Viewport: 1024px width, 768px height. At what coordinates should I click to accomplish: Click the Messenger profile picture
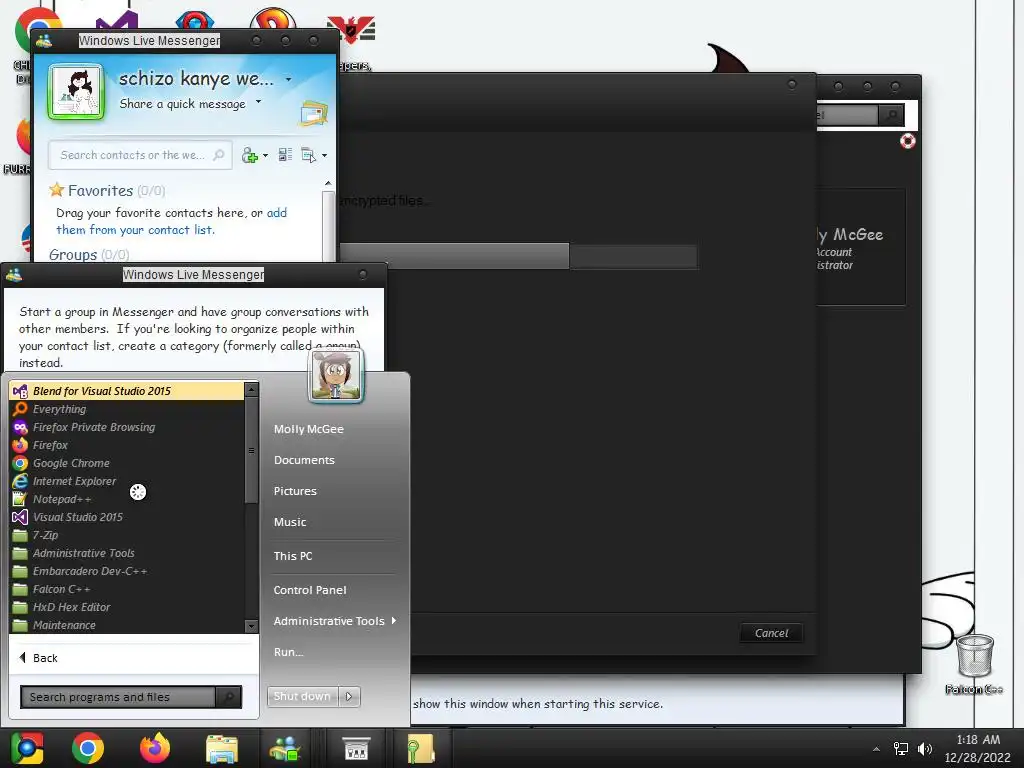[76, 91]
